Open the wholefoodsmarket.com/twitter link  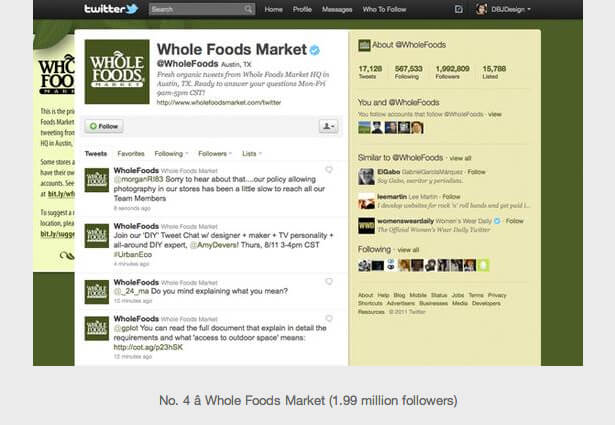tap(219, 102)
